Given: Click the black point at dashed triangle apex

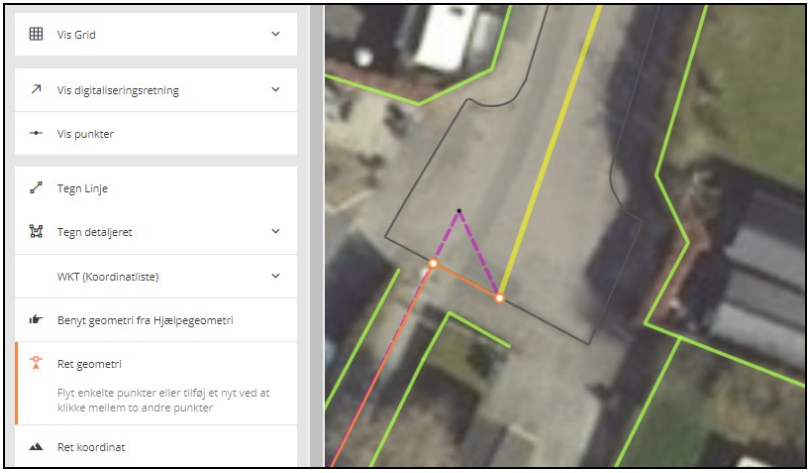Looking at the screenshot, I should 459,210.
